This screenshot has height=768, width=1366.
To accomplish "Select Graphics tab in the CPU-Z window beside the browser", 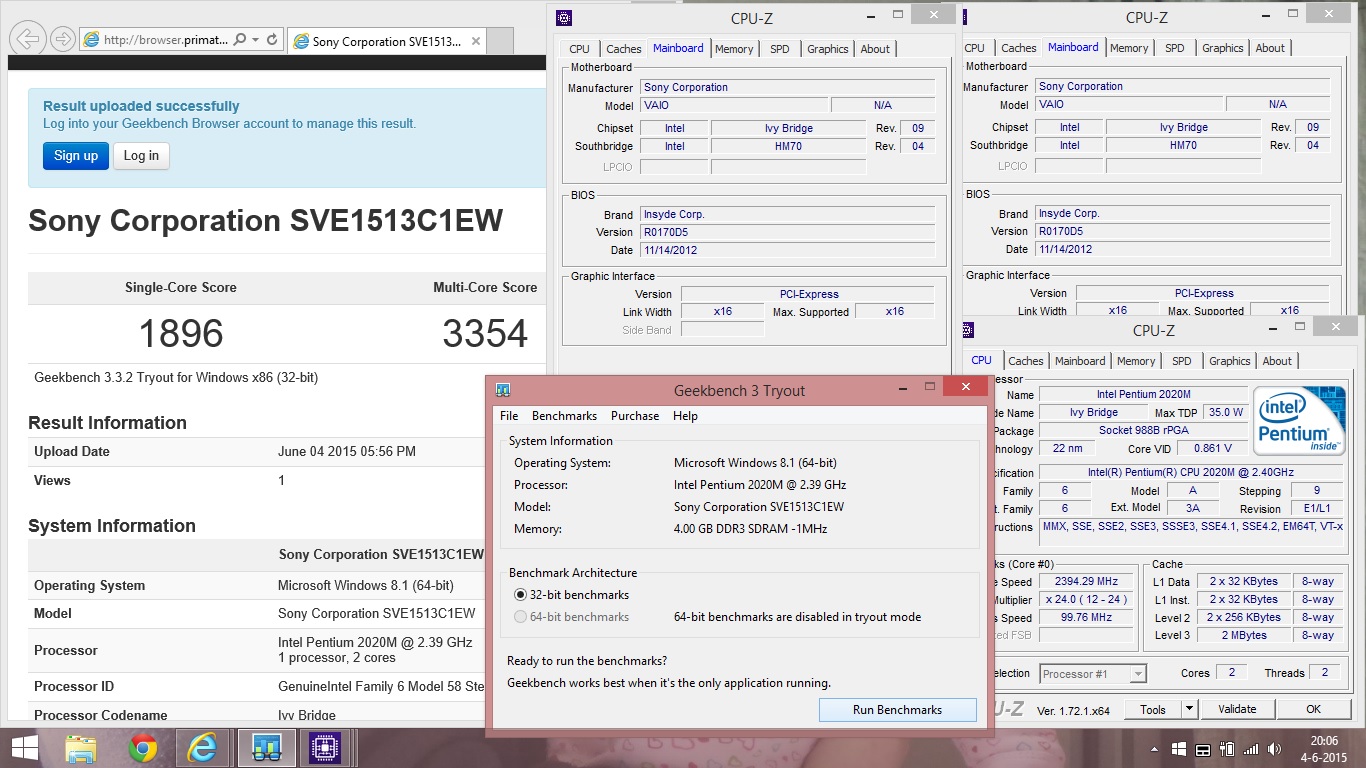I will (828, 49).
